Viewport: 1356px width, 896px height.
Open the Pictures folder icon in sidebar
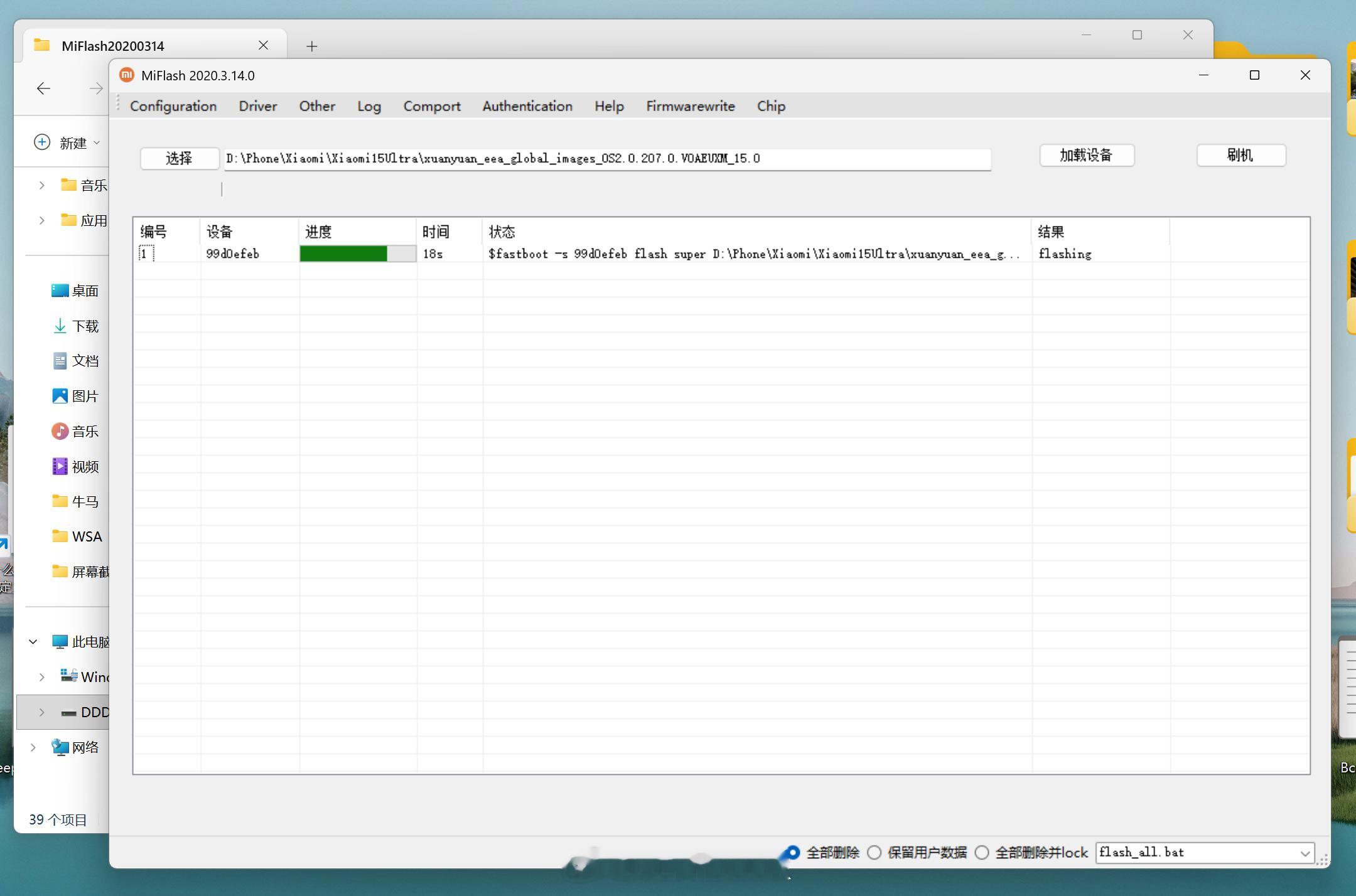pos(60,396)
